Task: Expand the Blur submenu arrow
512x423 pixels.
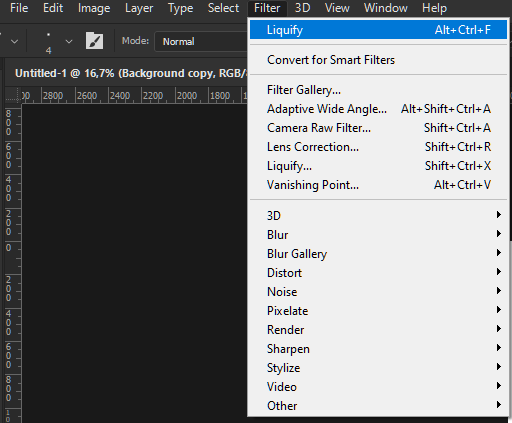Action: point(498,234)
